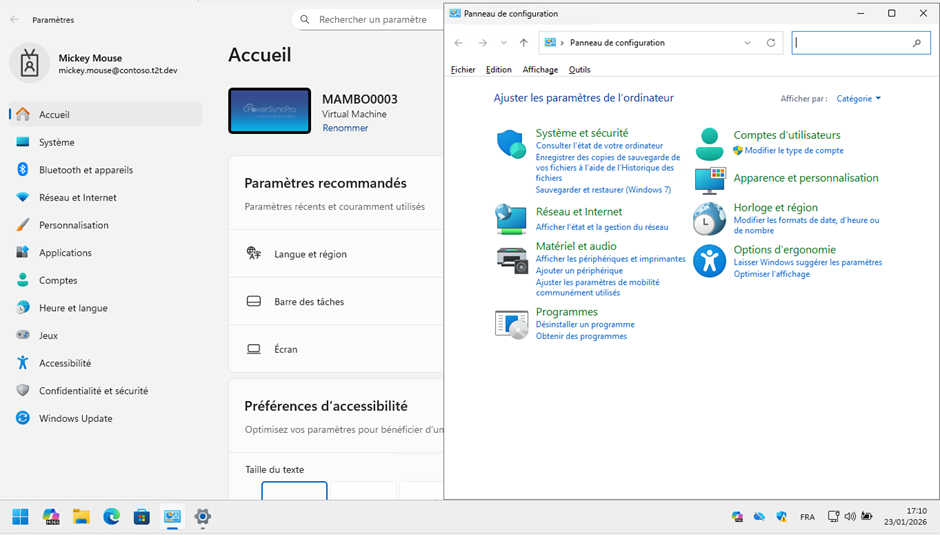Open Heure et langue in Settings

click(x=106, y=308)
